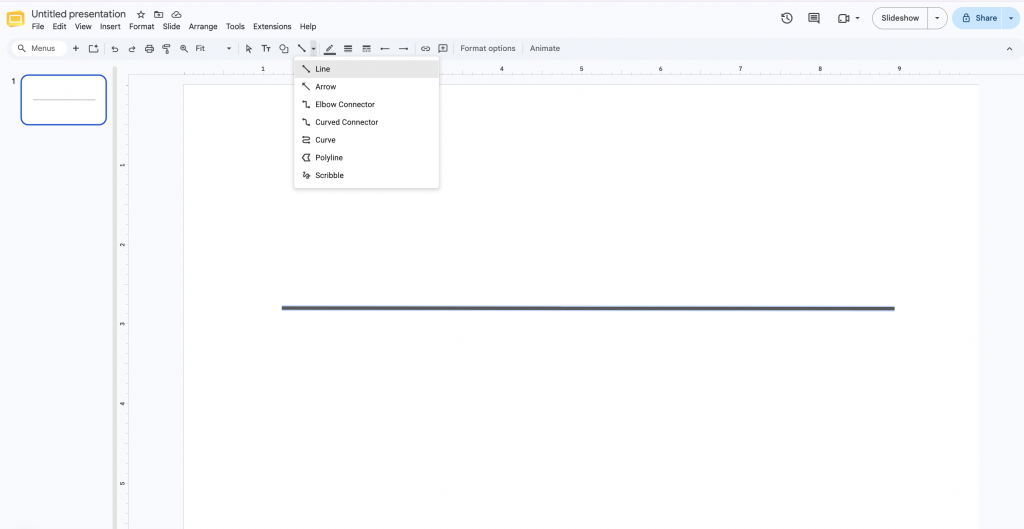The width and height of the screenshot is (1024, 529).
Task: Open the Shape tool
Action: tap(283, 48)
